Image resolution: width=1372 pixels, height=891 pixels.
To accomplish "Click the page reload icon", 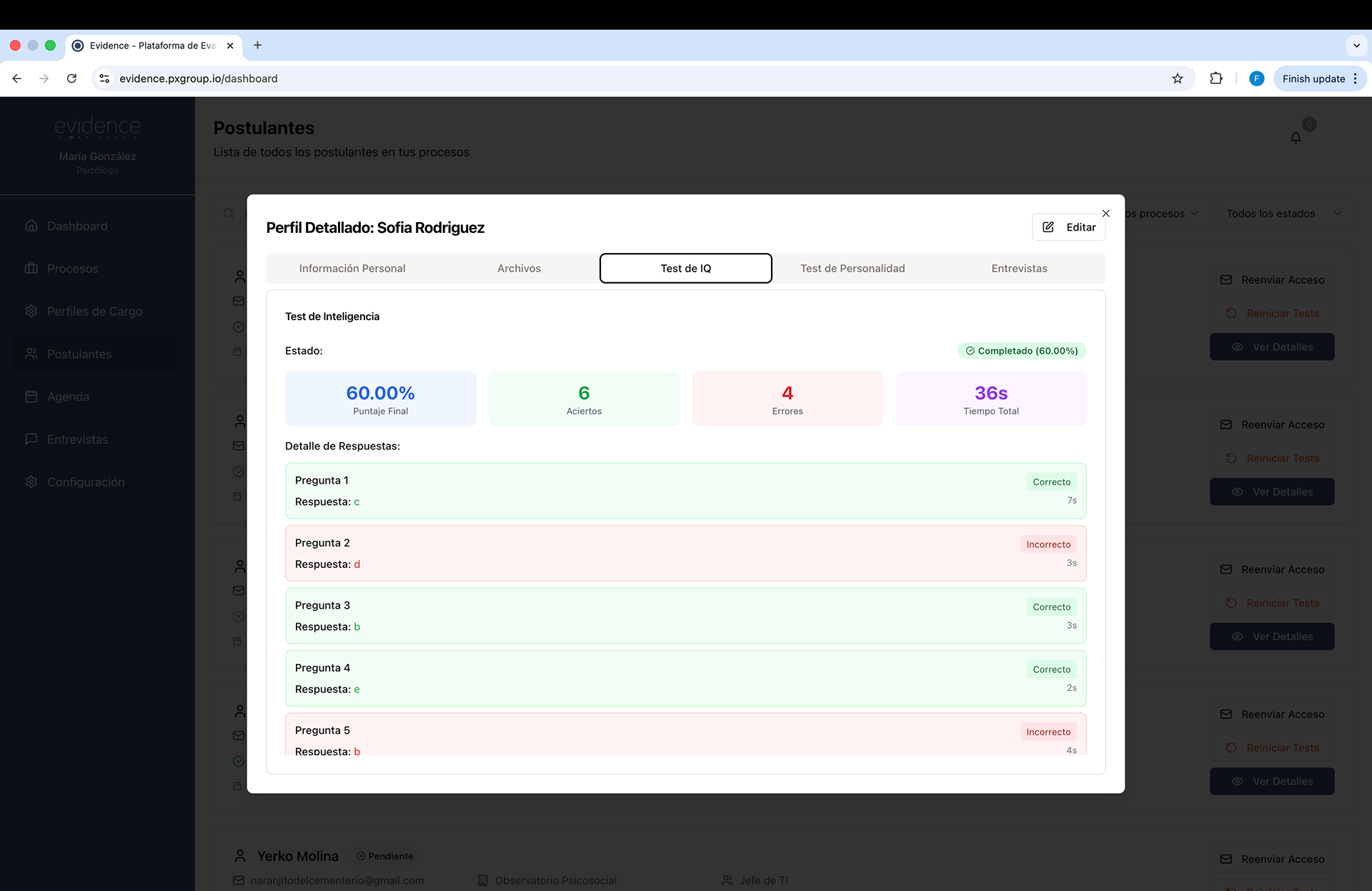I will point(71,79).
